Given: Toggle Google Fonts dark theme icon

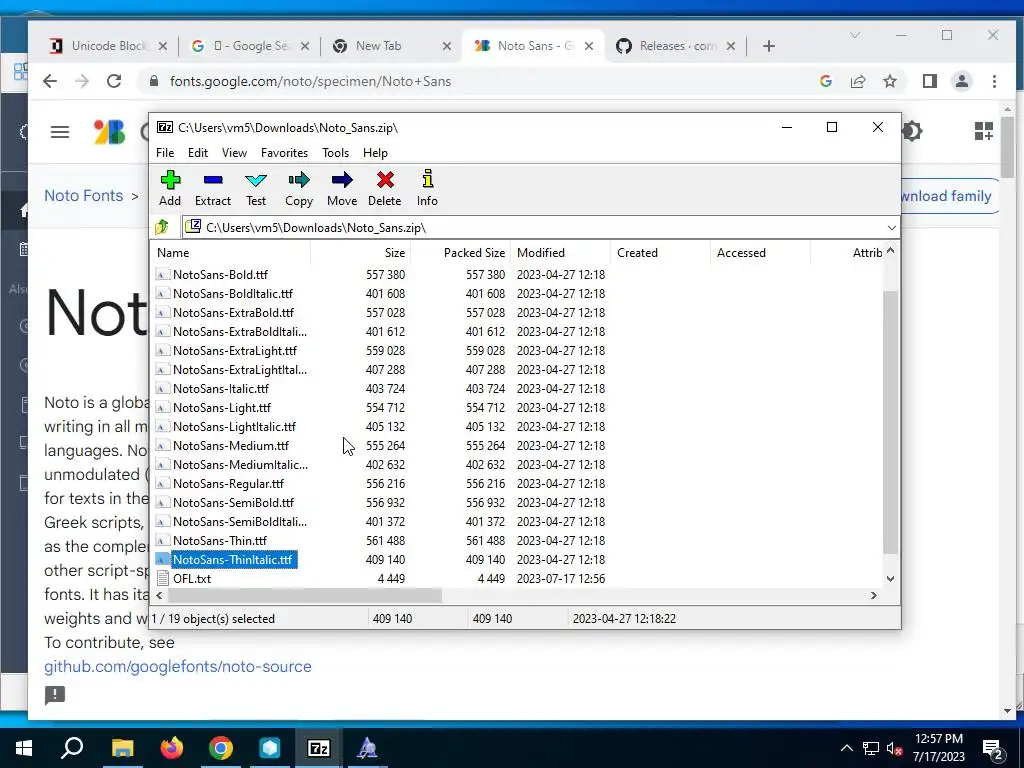Looking at the screenshot, I should pos(912,131).
